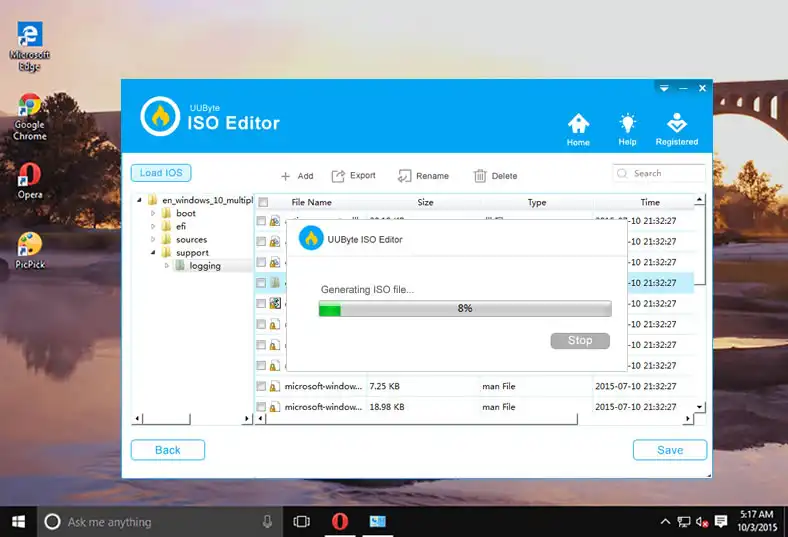Open Opera desktop shortcut
Image resolution: width=788 pixels, height=537 pixels.
[x=30, y=181]
